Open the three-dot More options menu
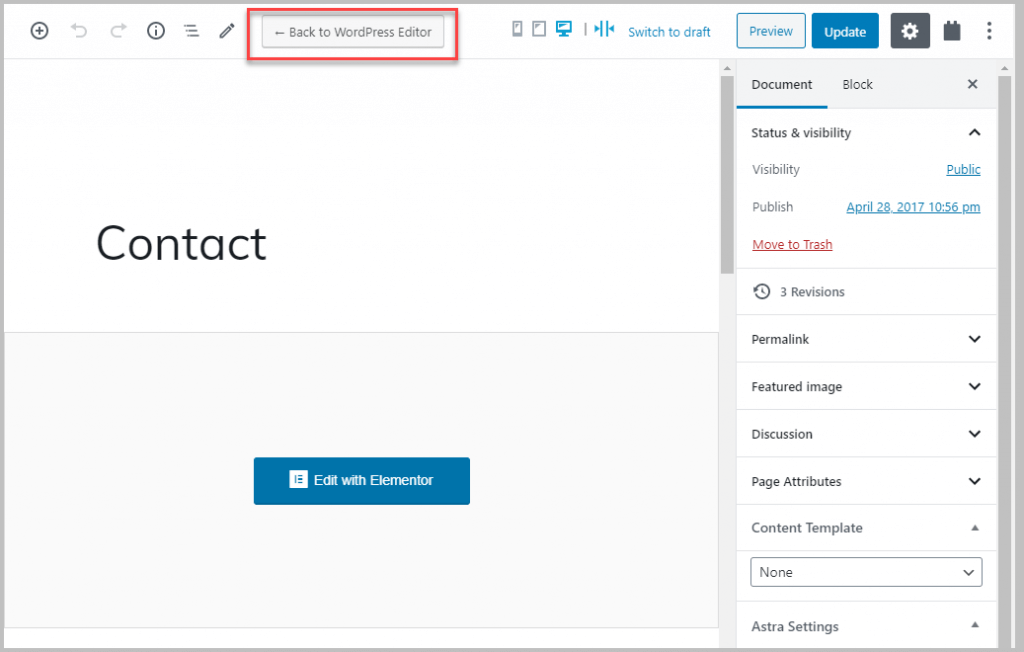 [989, 31]
